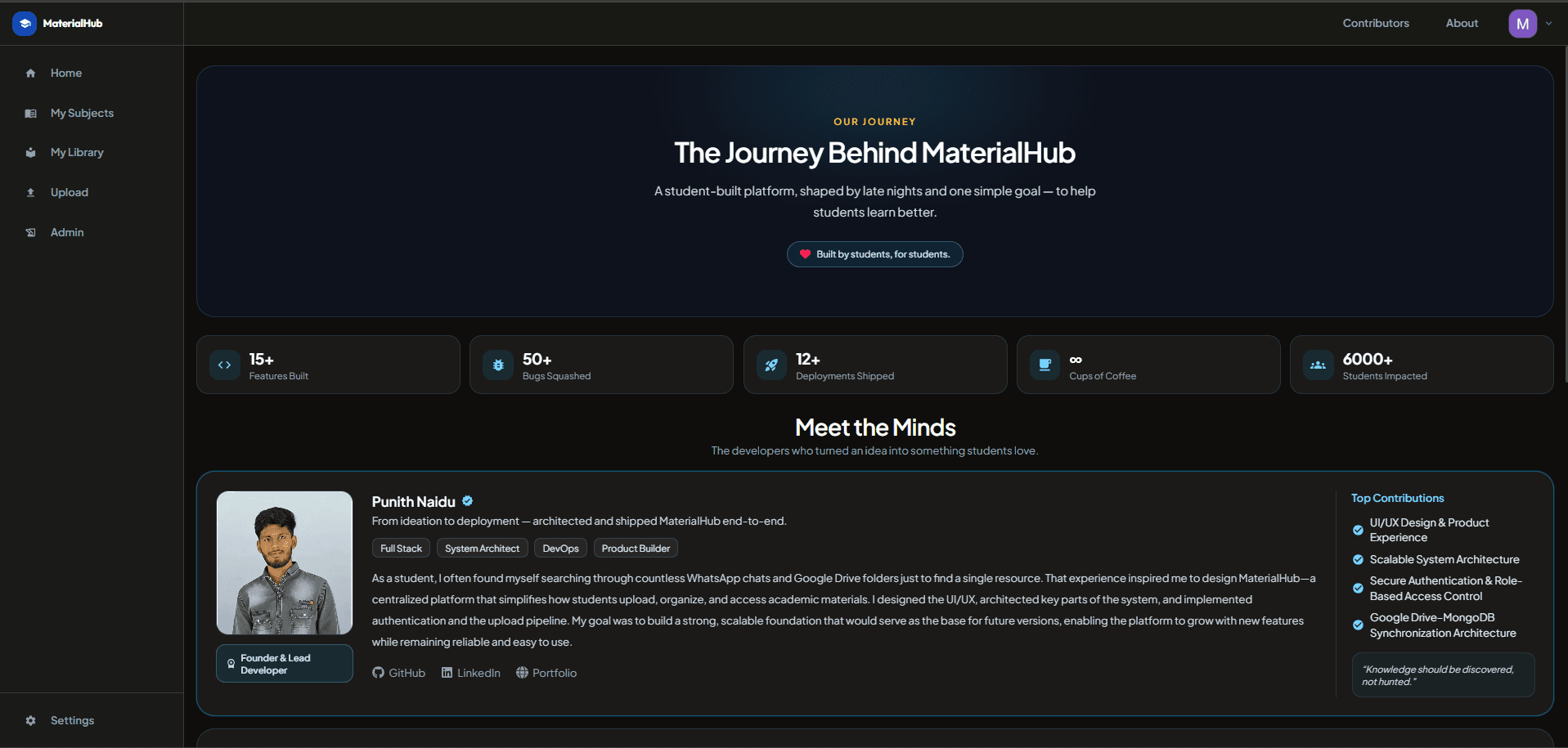1568x748 pixels.
Task: Click the Upload arrow icon
Action: pyautogui.click(x=30, y=193)
